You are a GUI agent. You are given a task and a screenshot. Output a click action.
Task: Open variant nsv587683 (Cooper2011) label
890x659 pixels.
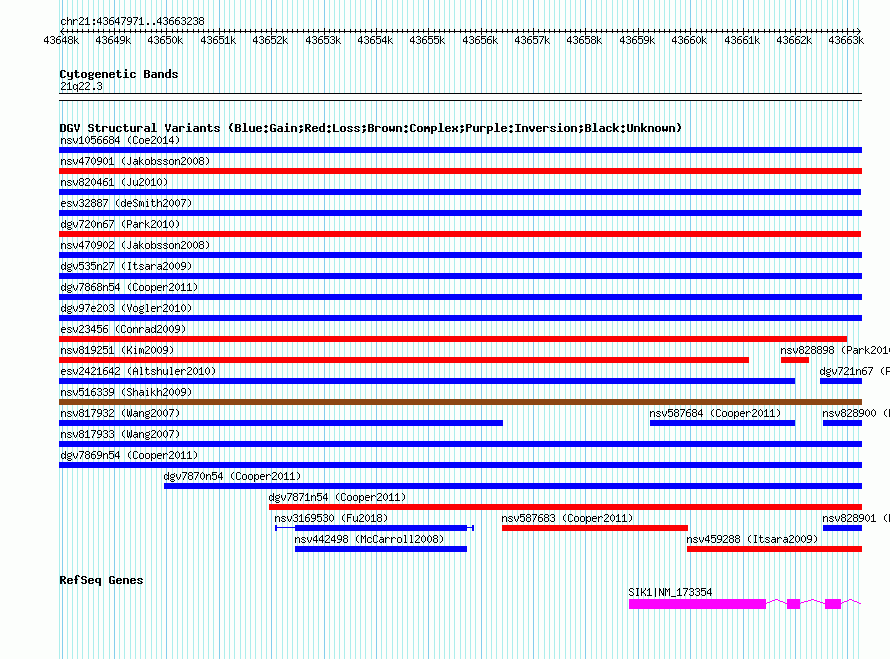[x=567, y=518]
